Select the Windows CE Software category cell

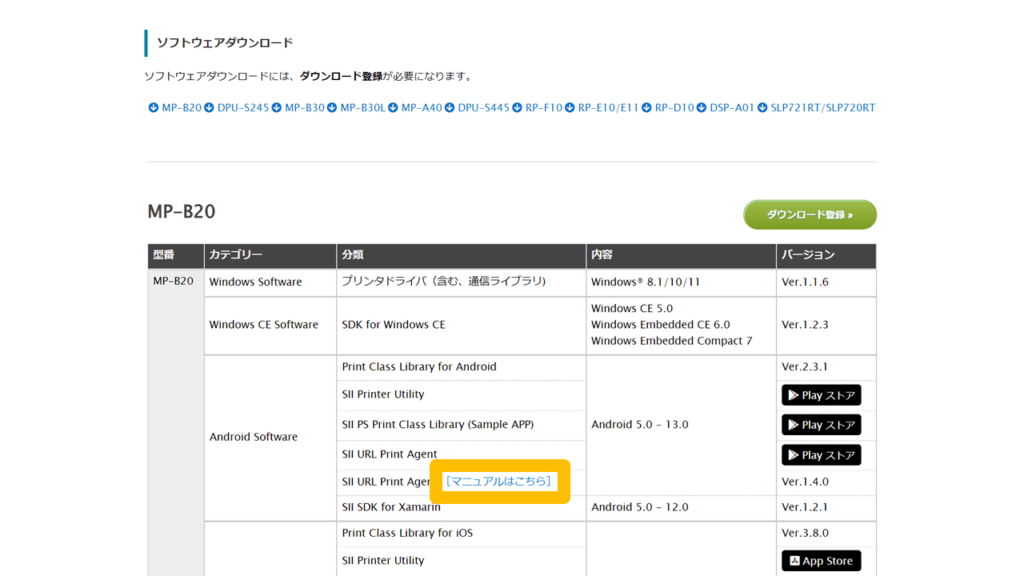point(270,325)
